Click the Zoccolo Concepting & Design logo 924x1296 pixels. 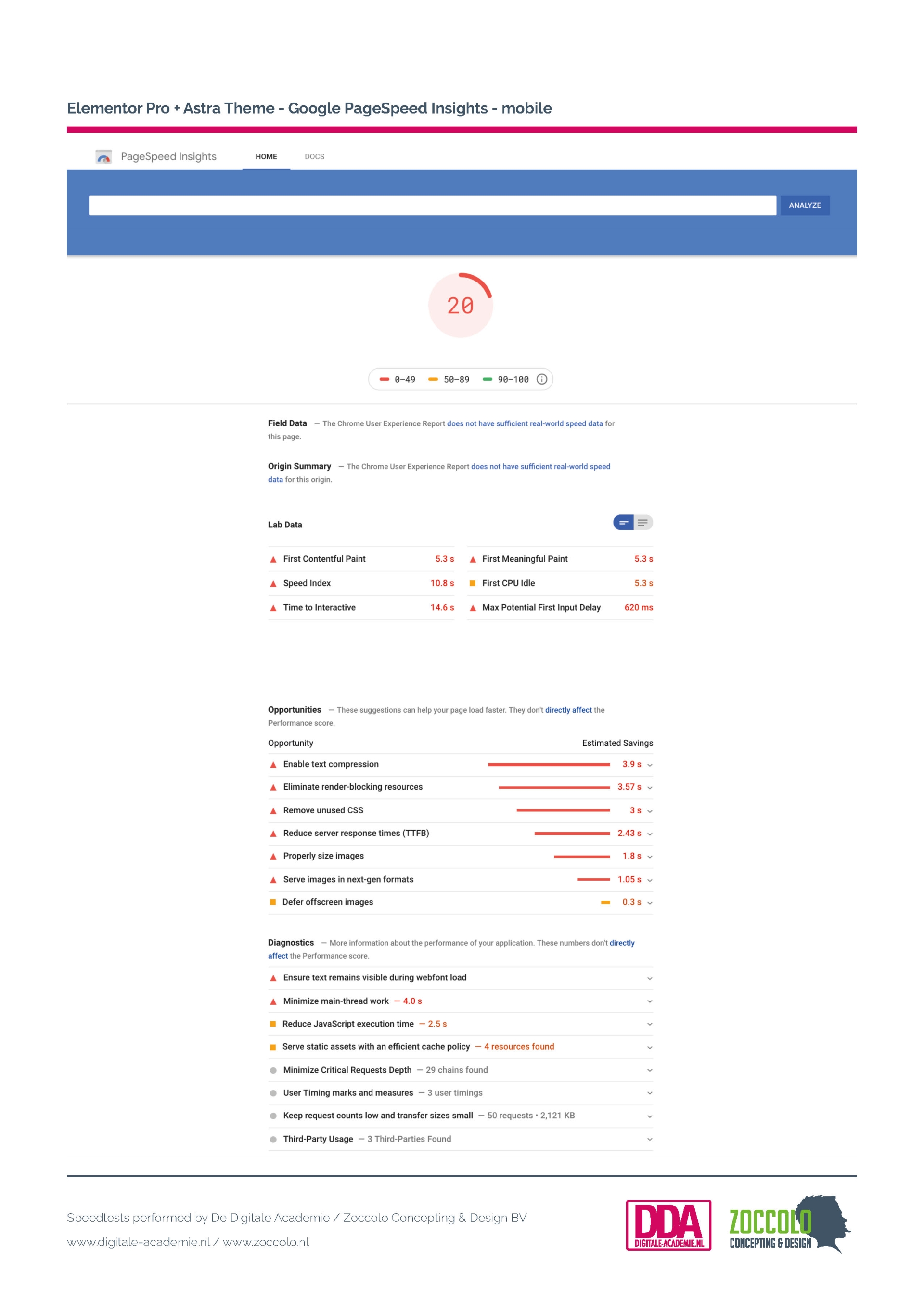tap(790, 1224)
